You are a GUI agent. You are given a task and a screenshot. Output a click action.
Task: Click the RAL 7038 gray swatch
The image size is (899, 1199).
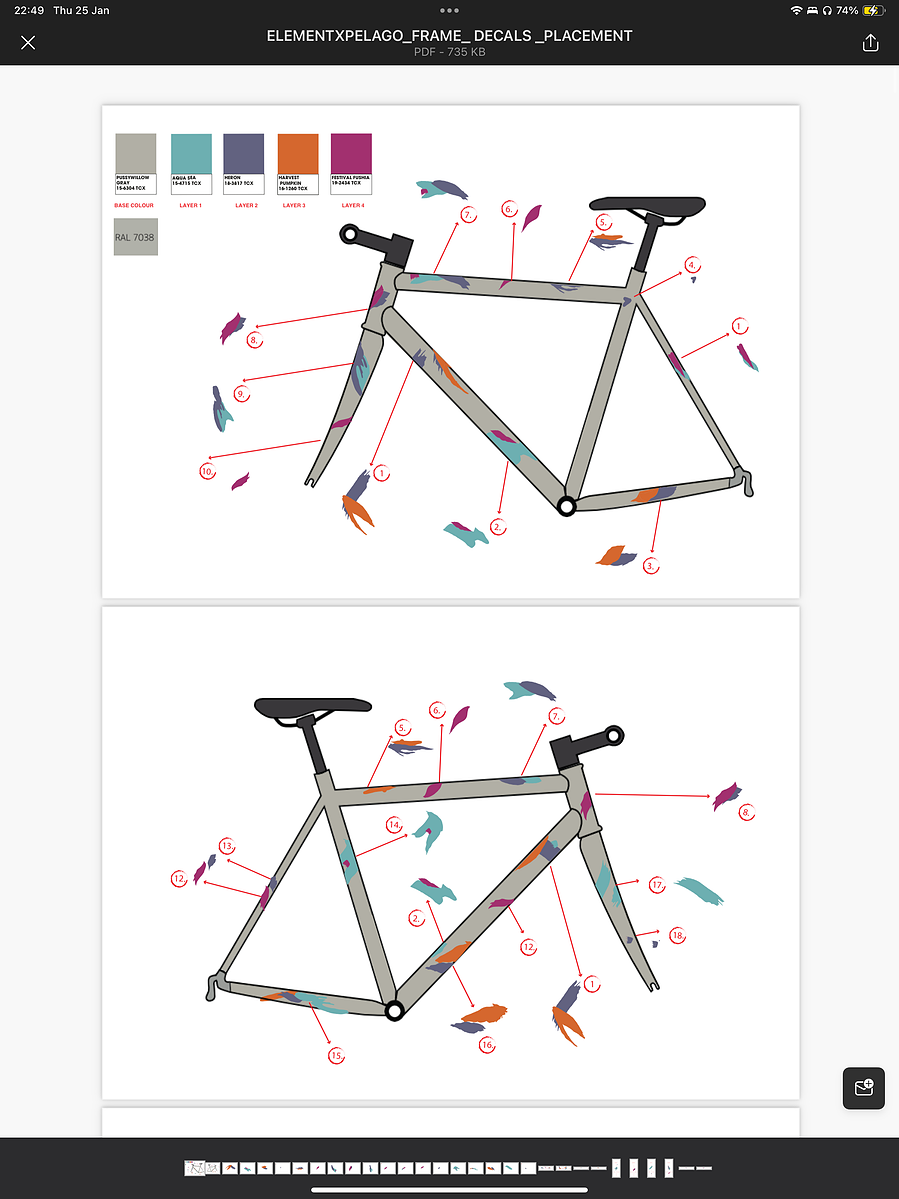click(x=135, y=237)
